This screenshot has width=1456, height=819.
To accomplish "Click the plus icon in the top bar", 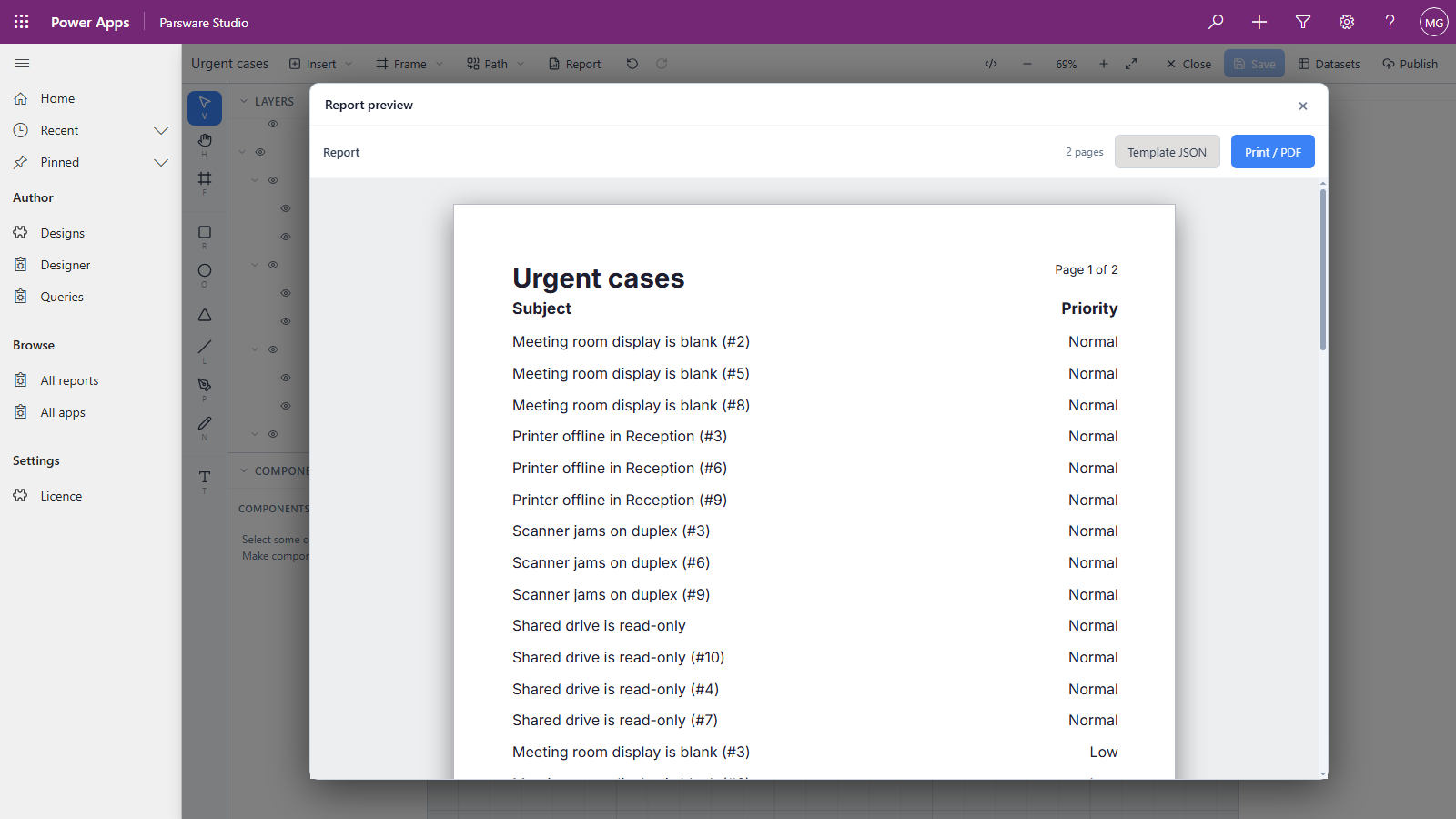I will coord(1259,22).
